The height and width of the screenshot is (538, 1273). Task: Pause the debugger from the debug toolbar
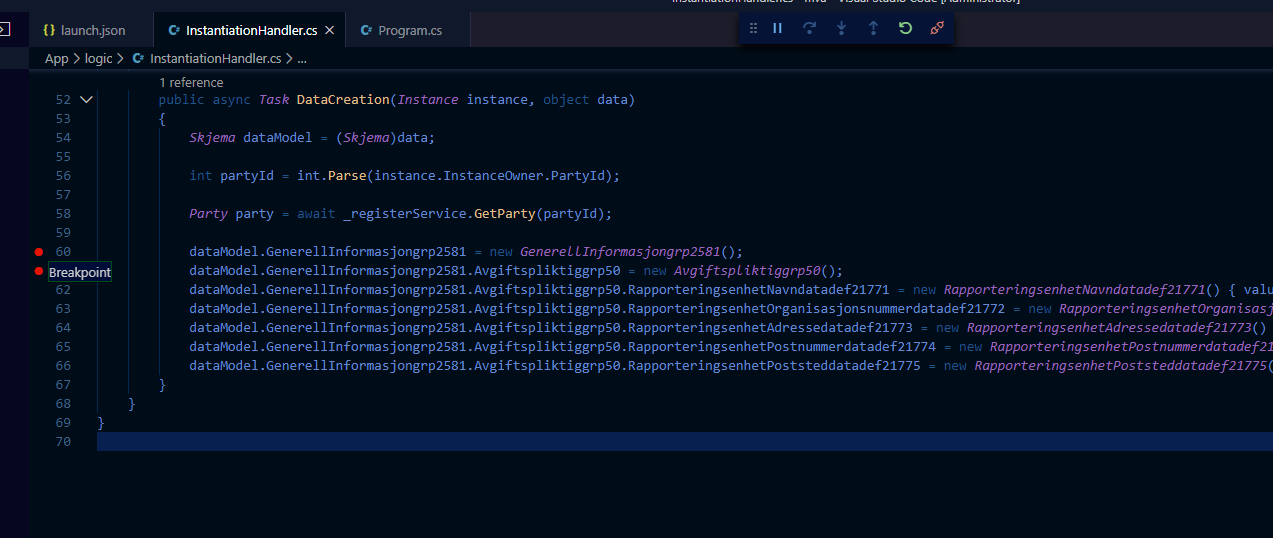[x=777, y=29]
